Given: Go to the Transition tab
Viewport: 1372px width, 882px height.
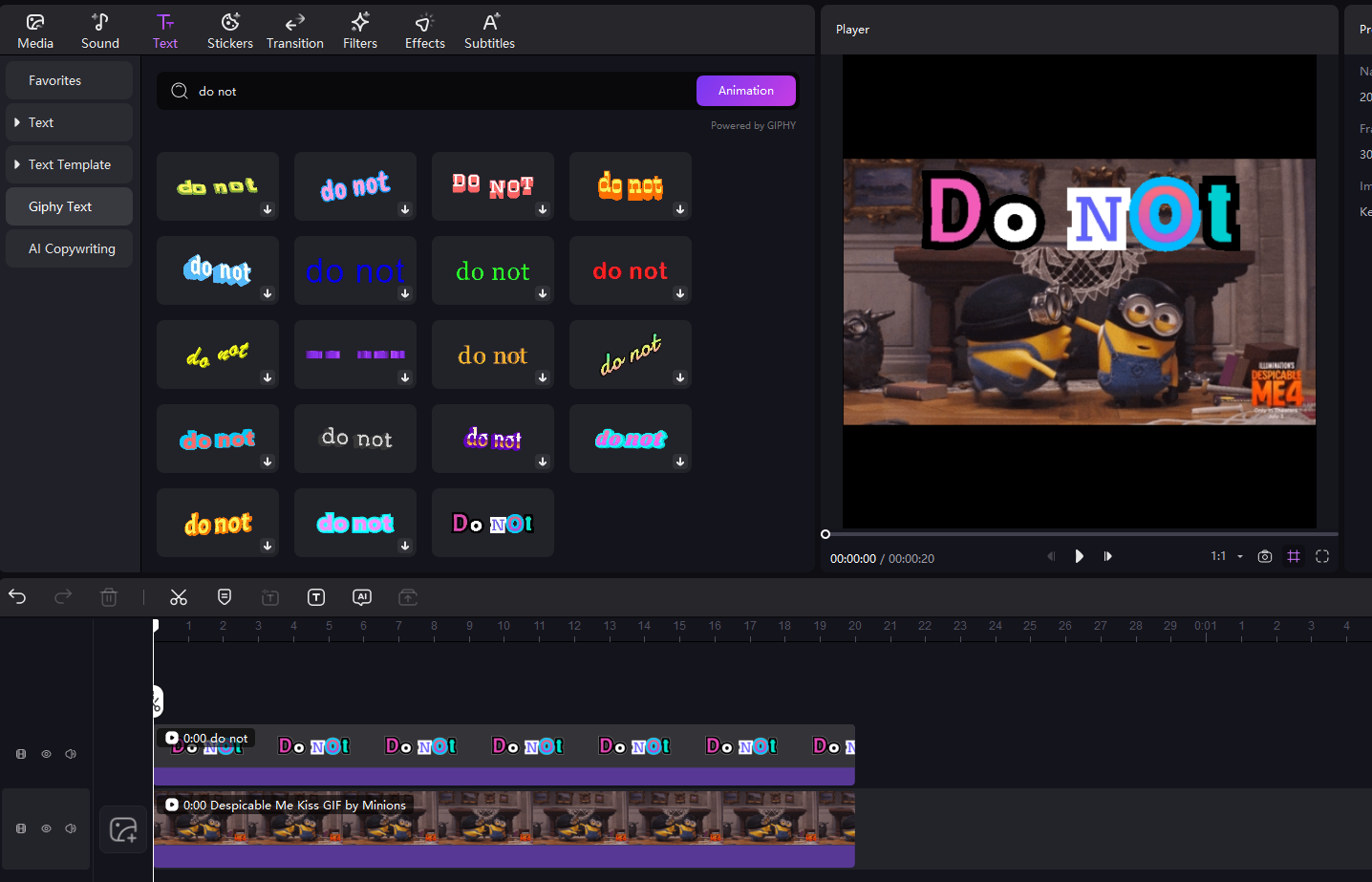Looking at the screenshot, I should click(x=295, y=31).
